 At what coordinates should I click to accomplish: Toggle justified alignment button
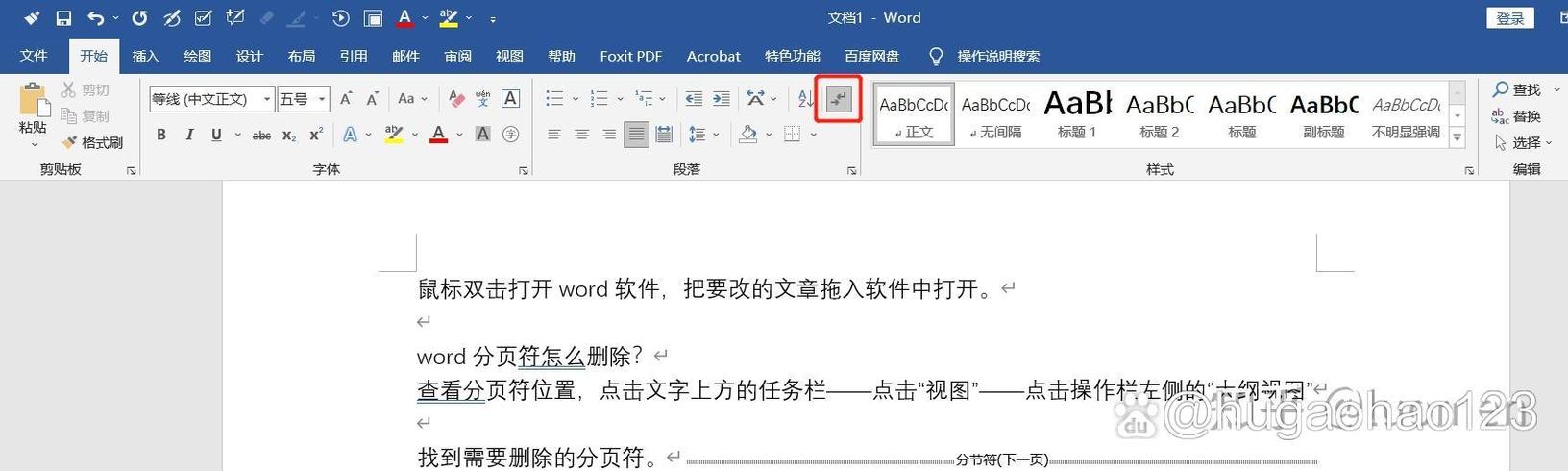point(636,135)
